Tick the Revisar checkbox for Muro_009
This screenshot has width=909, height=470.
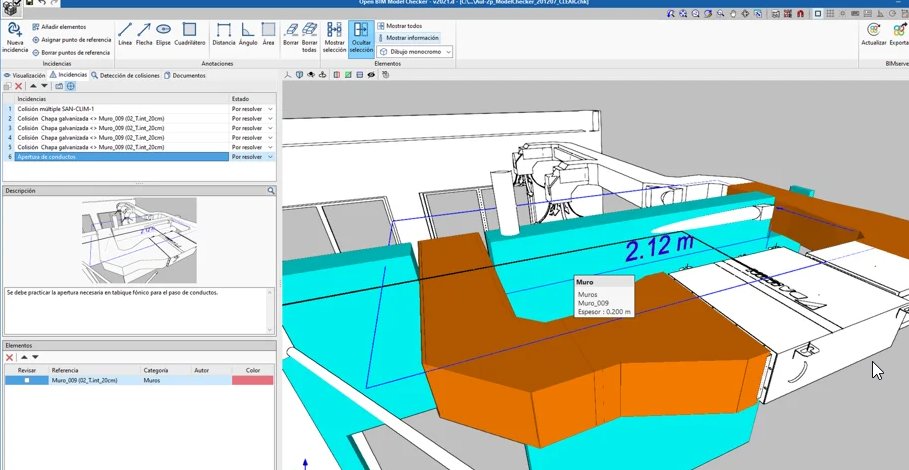click(27, 380)
